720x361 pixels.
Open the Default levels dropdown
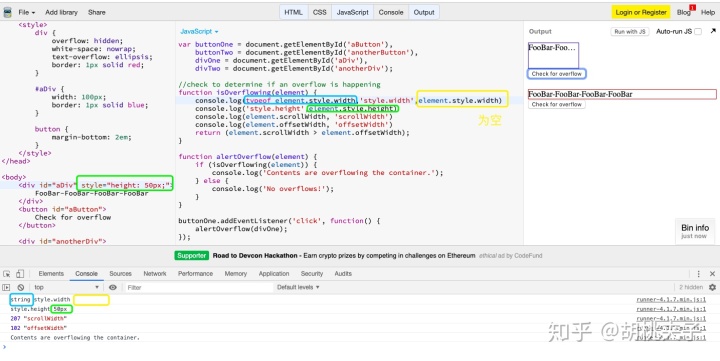(298, 288)
